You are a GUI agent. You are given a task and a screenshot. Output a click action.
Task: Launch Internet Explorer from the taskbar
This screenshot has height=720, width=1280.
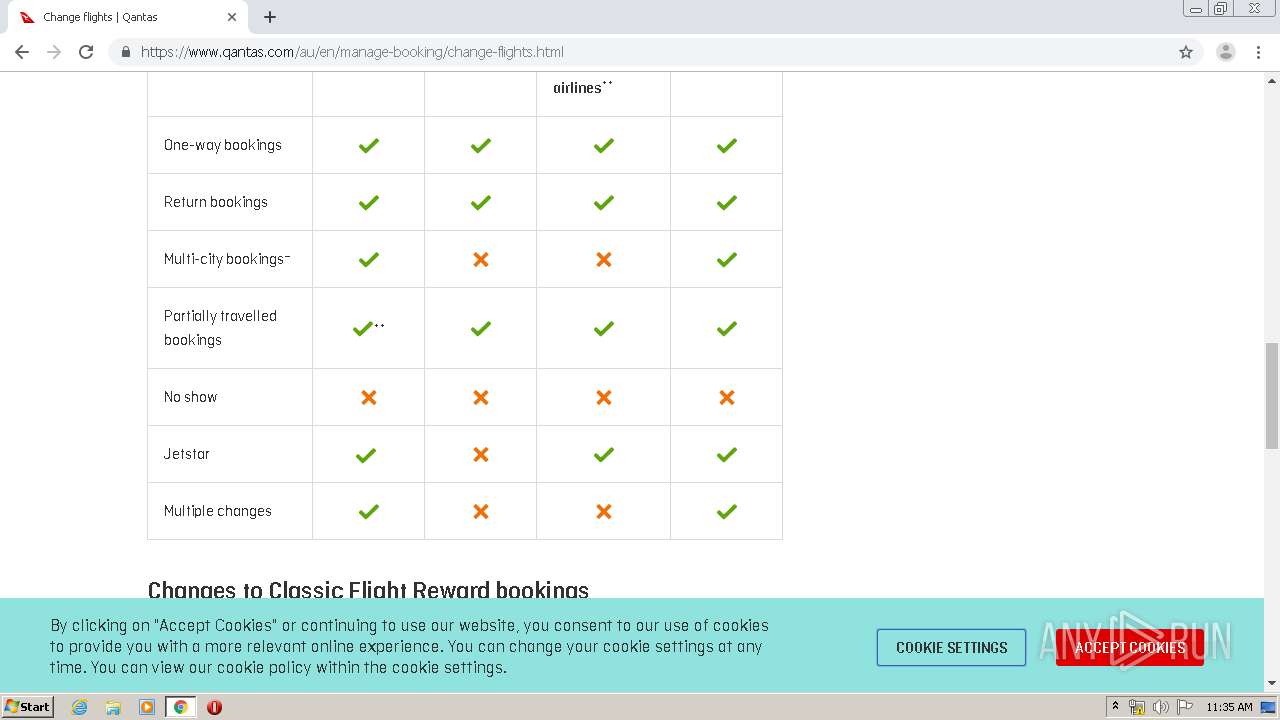pos(79,707)
